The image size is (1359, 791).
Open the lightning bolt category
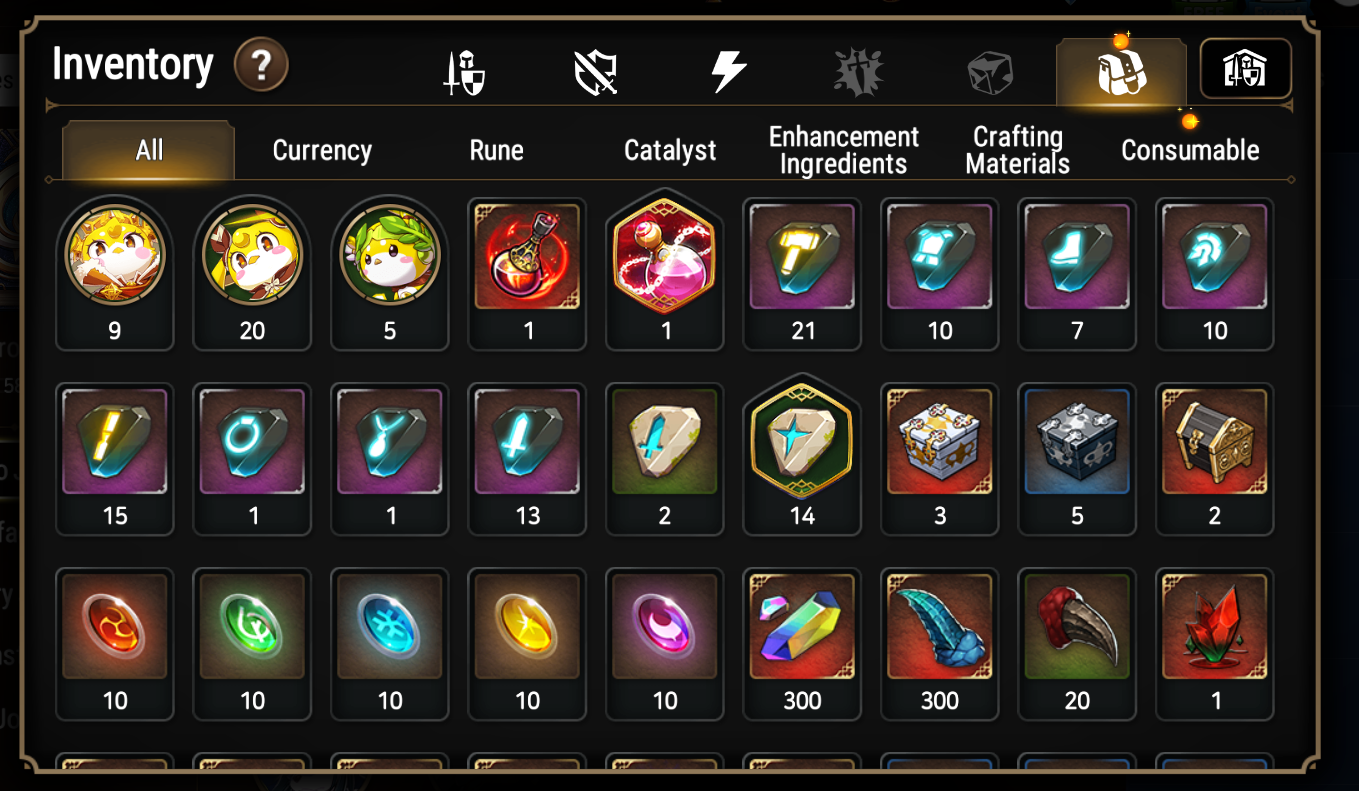(x=727, y=73)
